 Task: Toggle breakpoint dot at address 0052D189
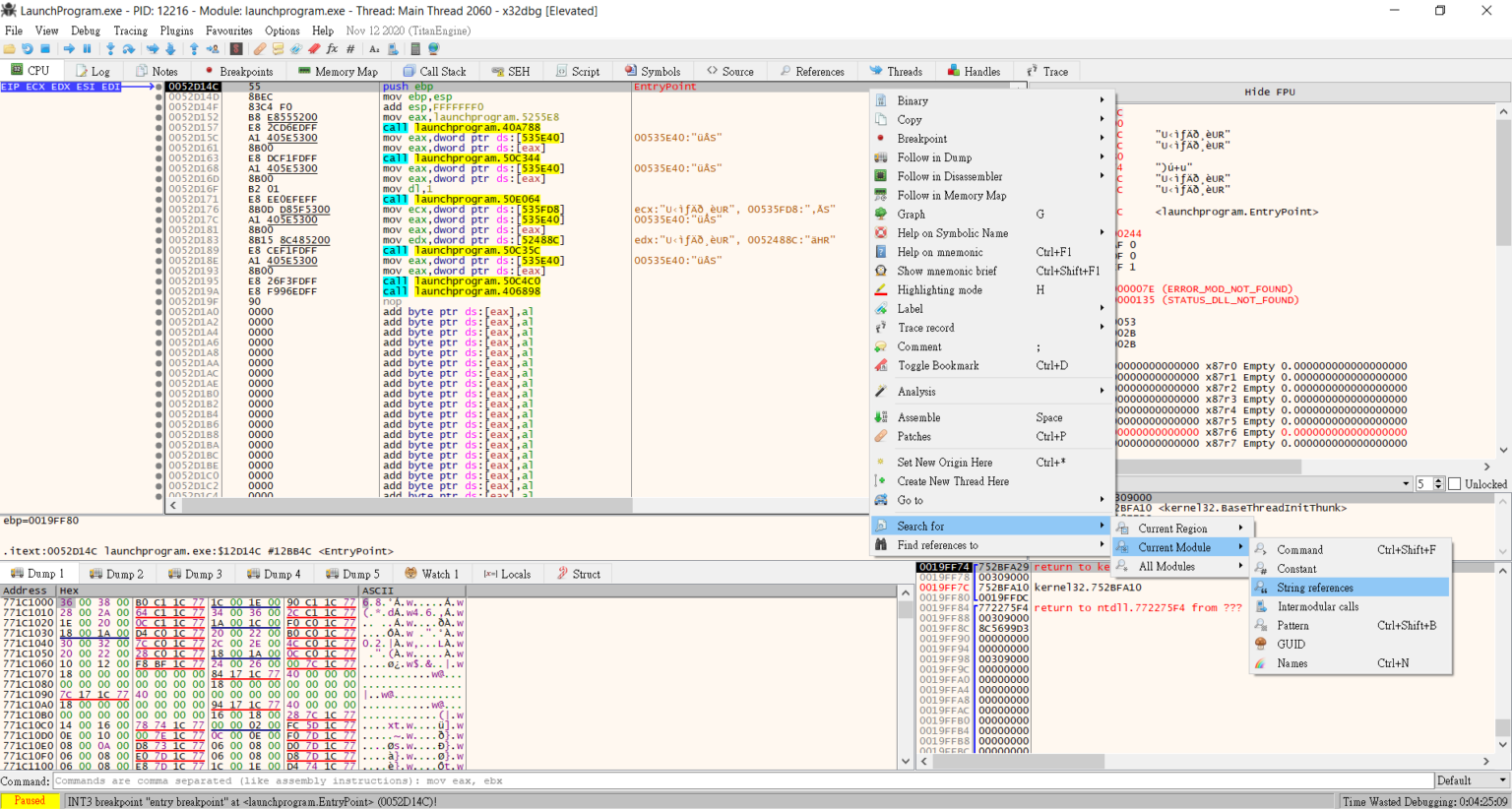159,250
